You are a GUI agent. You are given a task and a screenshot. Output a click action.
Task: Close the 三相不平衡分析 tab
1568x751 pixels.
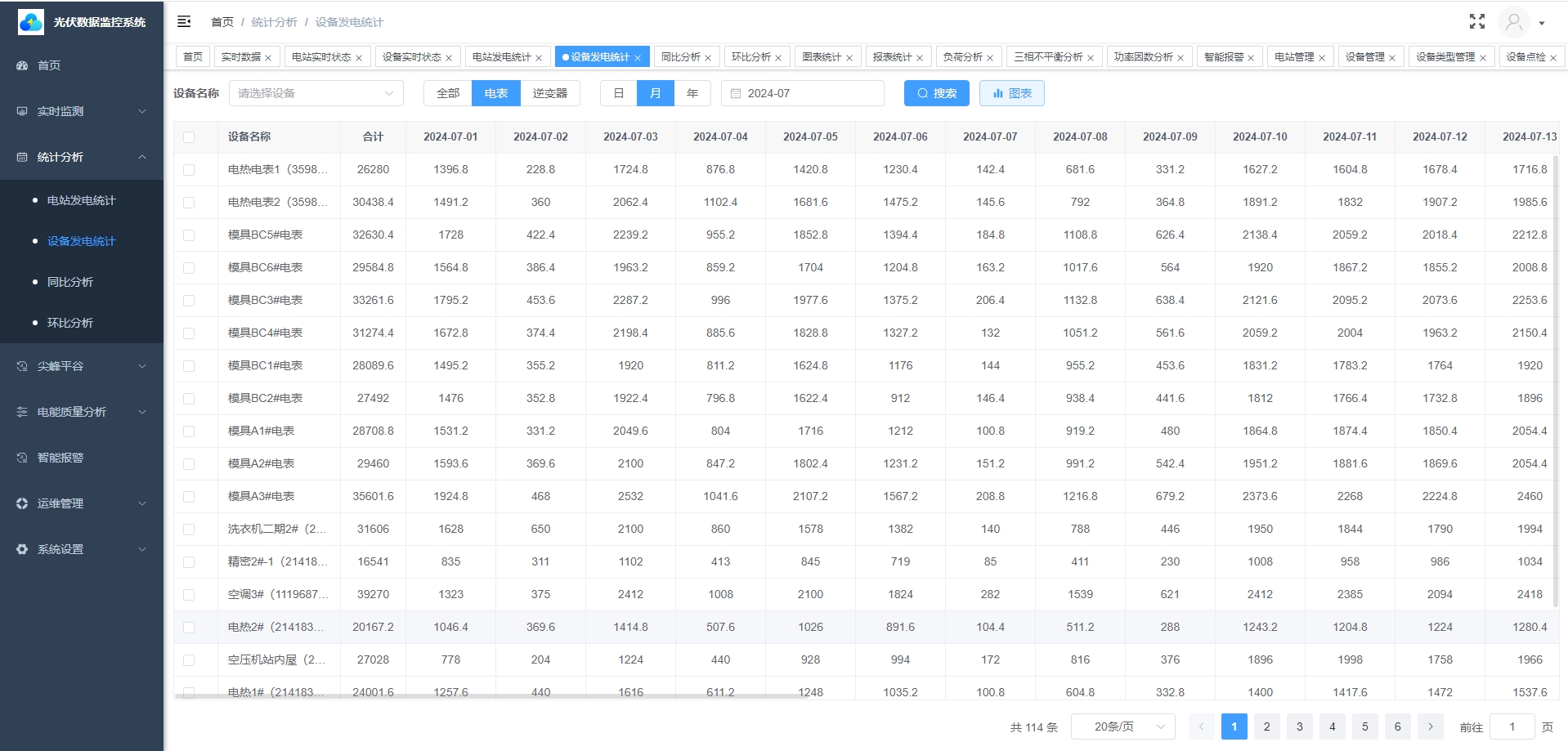1091,58
